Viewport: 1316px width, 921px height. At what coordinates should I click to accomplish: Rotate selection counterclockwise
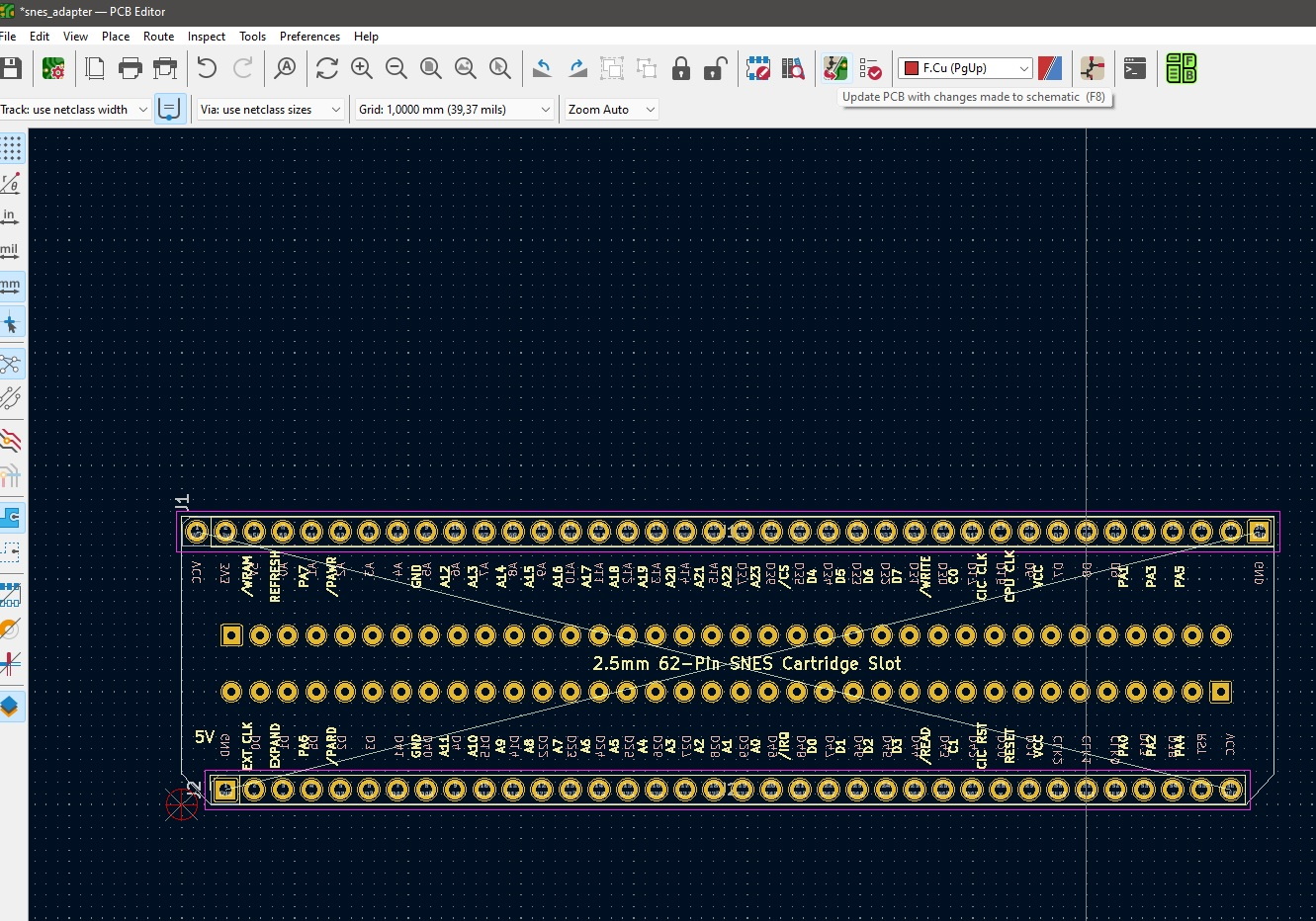coord(542,68)
